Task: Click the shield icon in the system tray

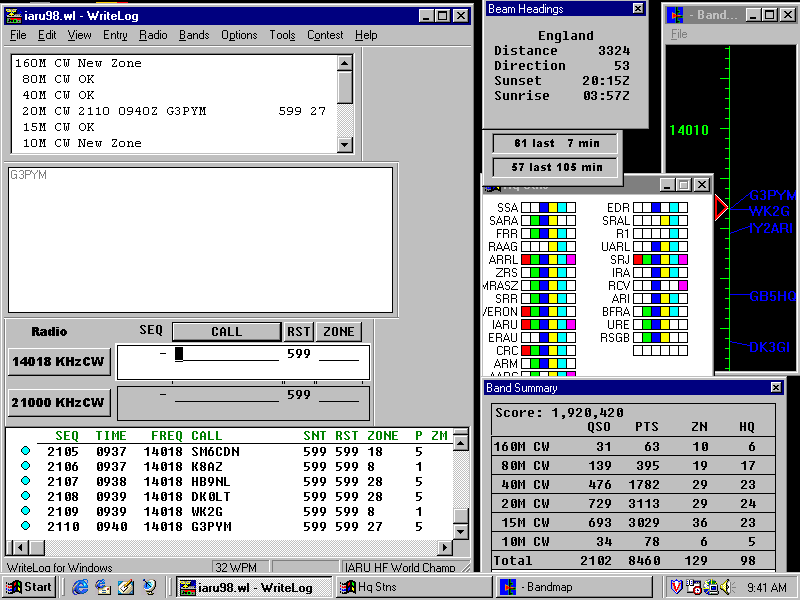Action: pyautogui.click(x=677, y=587)
